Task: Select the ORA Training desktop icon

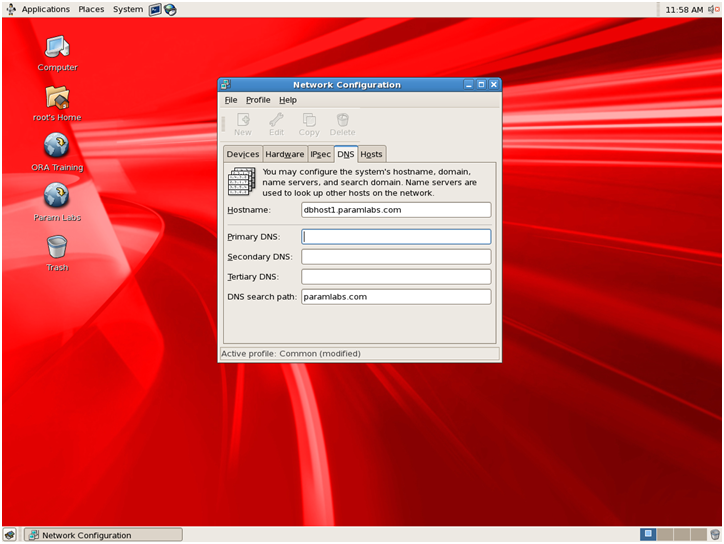Action: pyautogui.click(x=57, y=153)
